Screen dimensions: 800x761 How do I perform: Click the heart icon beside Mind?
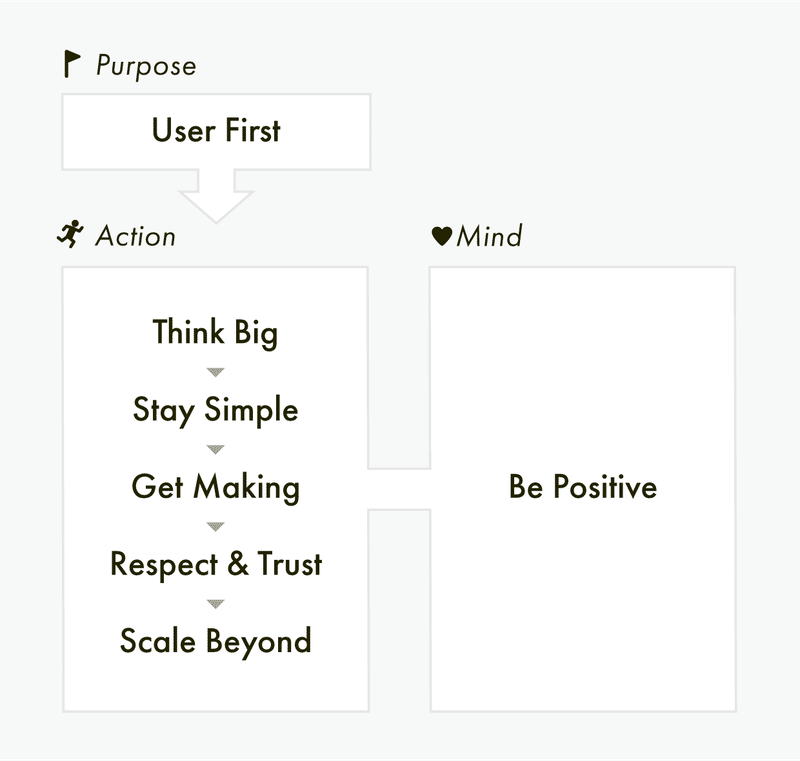coord(441,237)
